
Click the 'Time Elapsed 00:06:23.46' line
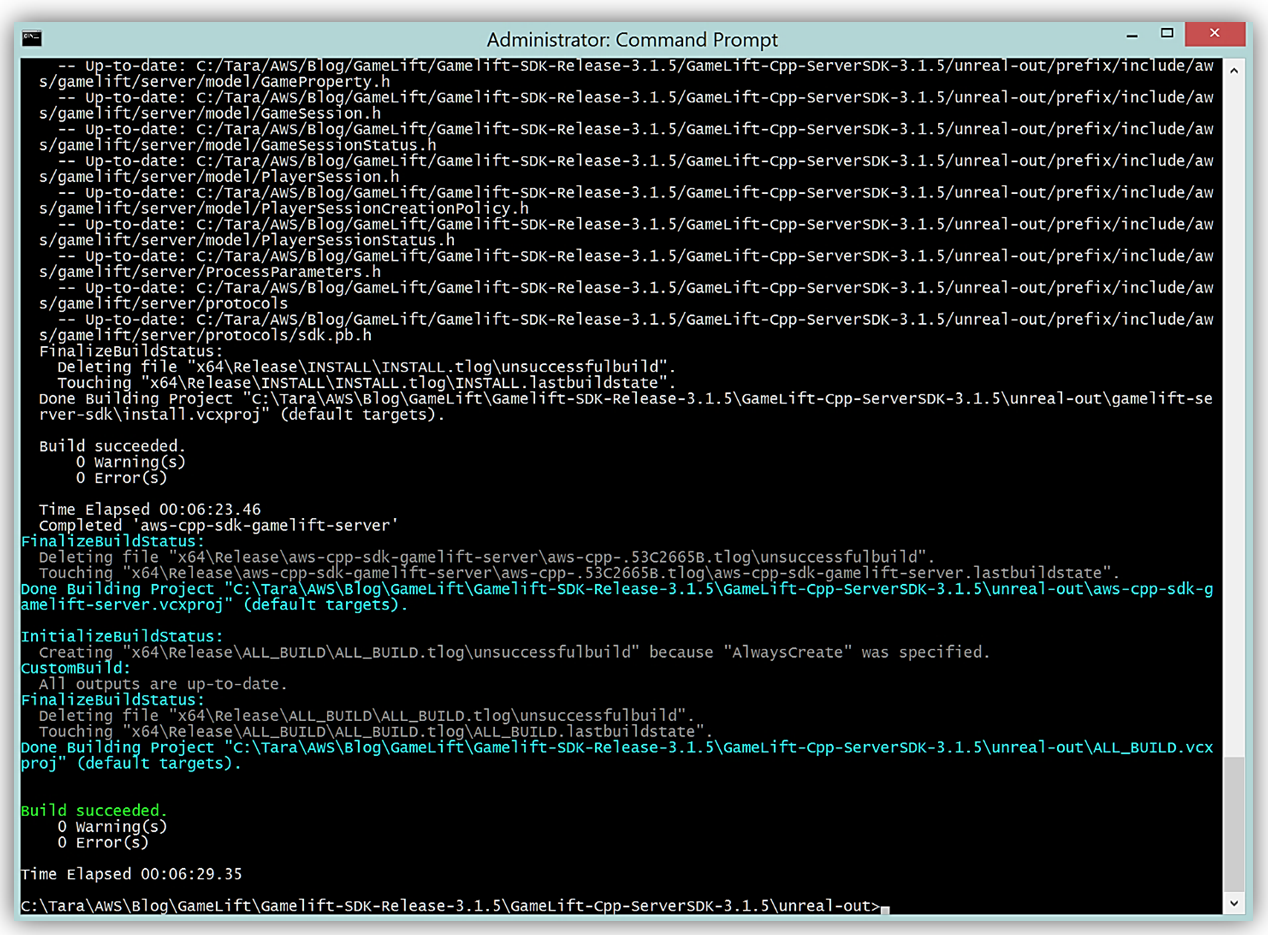[x=149, y=509]
